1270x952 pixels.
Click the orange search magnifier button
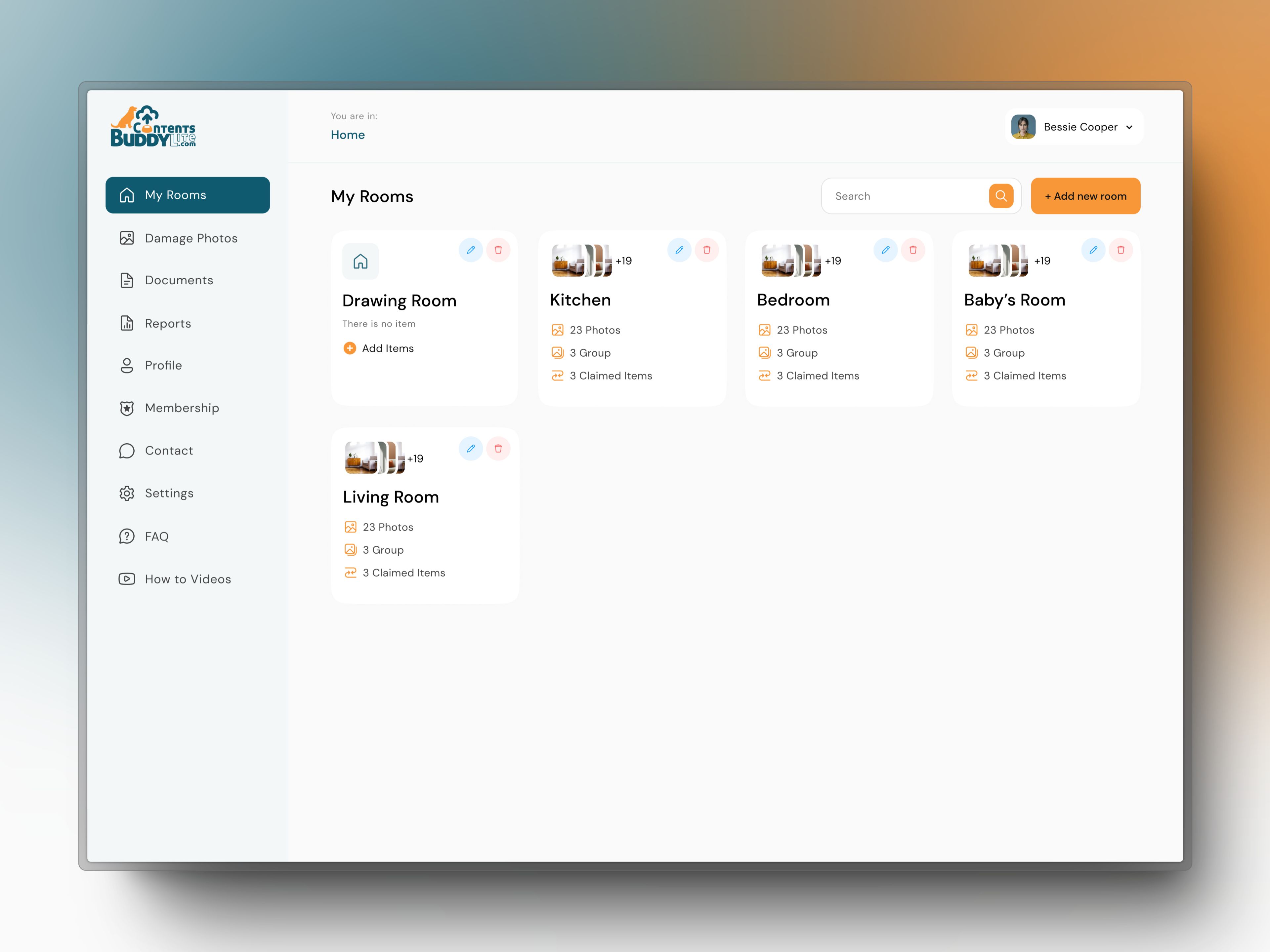pyautogui.click(x=1001, y=196)
